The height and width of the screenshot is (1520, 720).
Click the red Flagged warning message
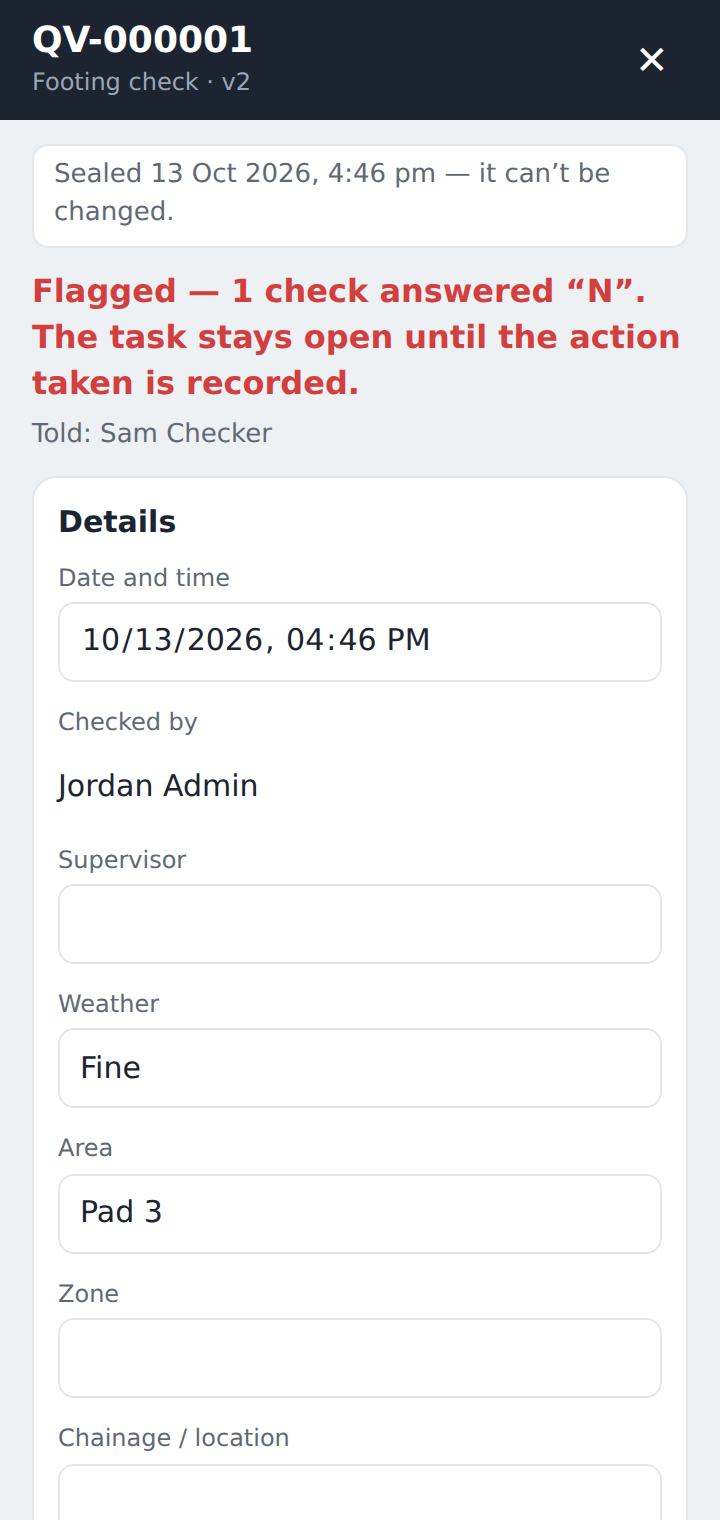(x=357, y=337)
